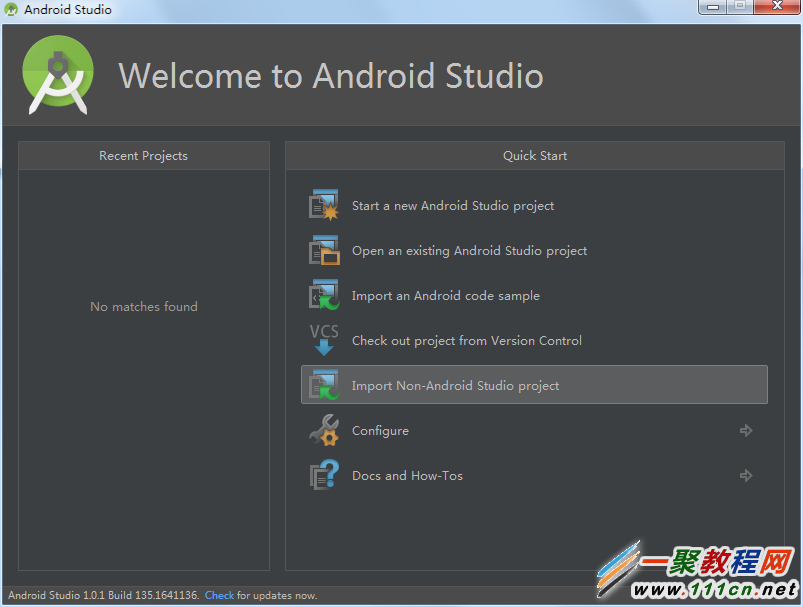Click the 'No matches found' text
The image size is (803, 607).
click(x=144, y=307)
